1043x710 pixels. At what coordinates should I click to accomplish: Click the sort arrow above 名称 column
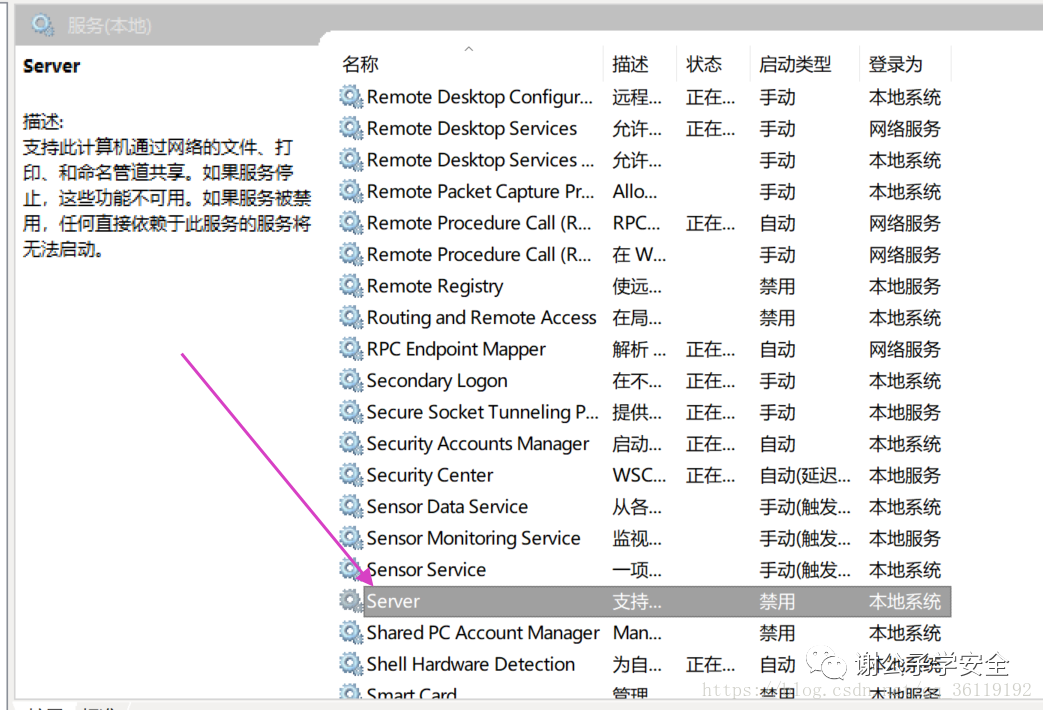pos(468,48)
